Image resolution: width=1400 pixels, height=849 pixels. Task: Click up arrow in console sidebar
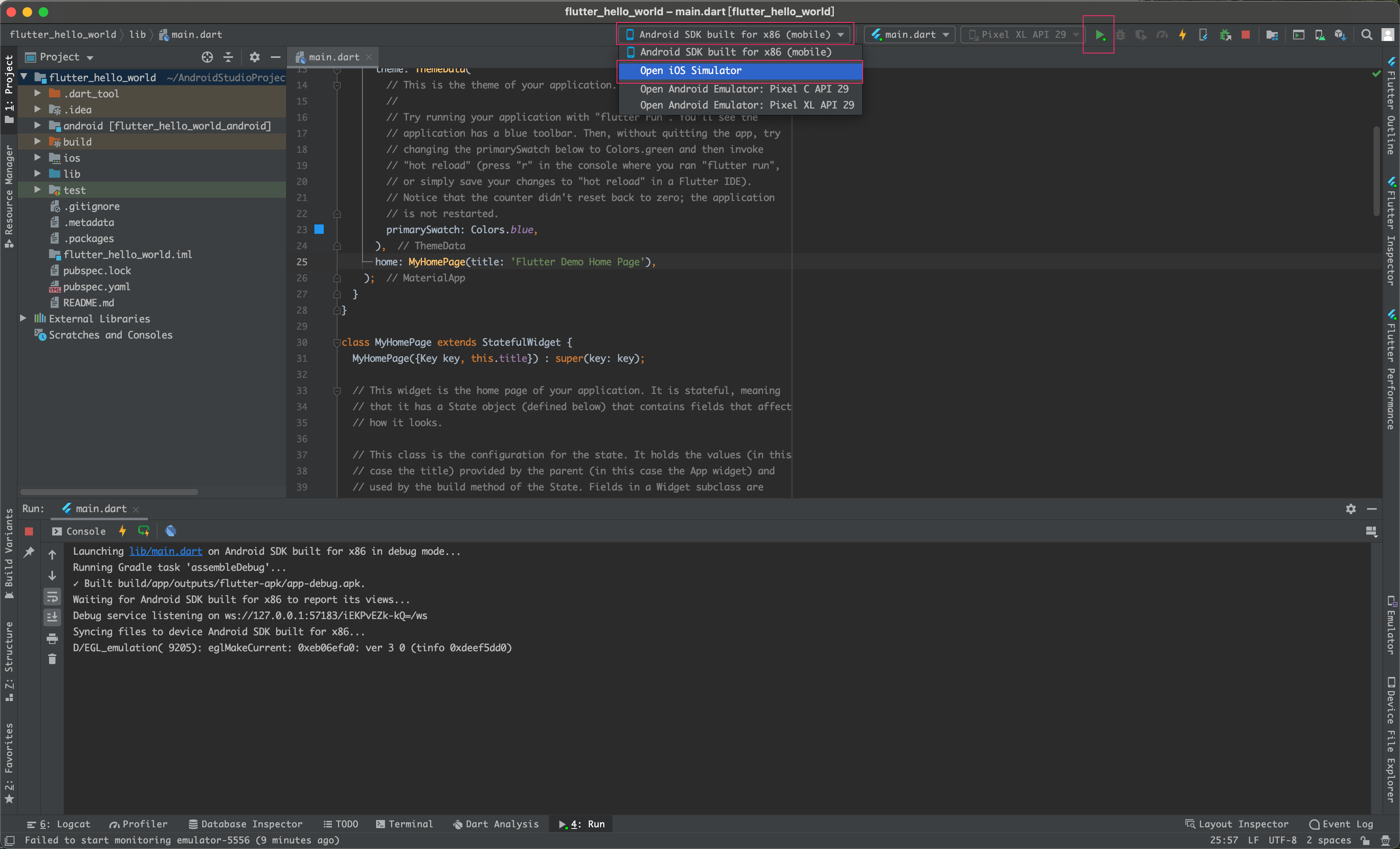(x=52, y=555)
